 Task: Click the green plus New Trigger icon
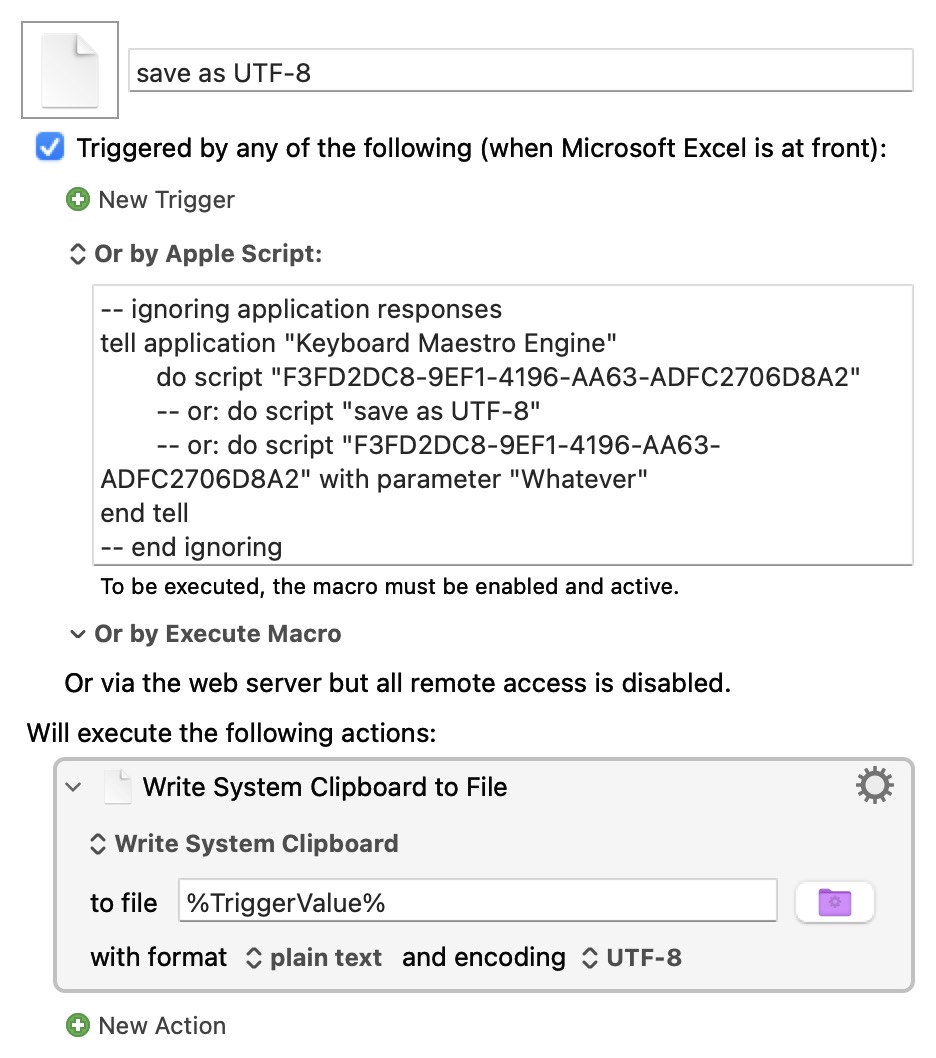click(x=77, y=200)
